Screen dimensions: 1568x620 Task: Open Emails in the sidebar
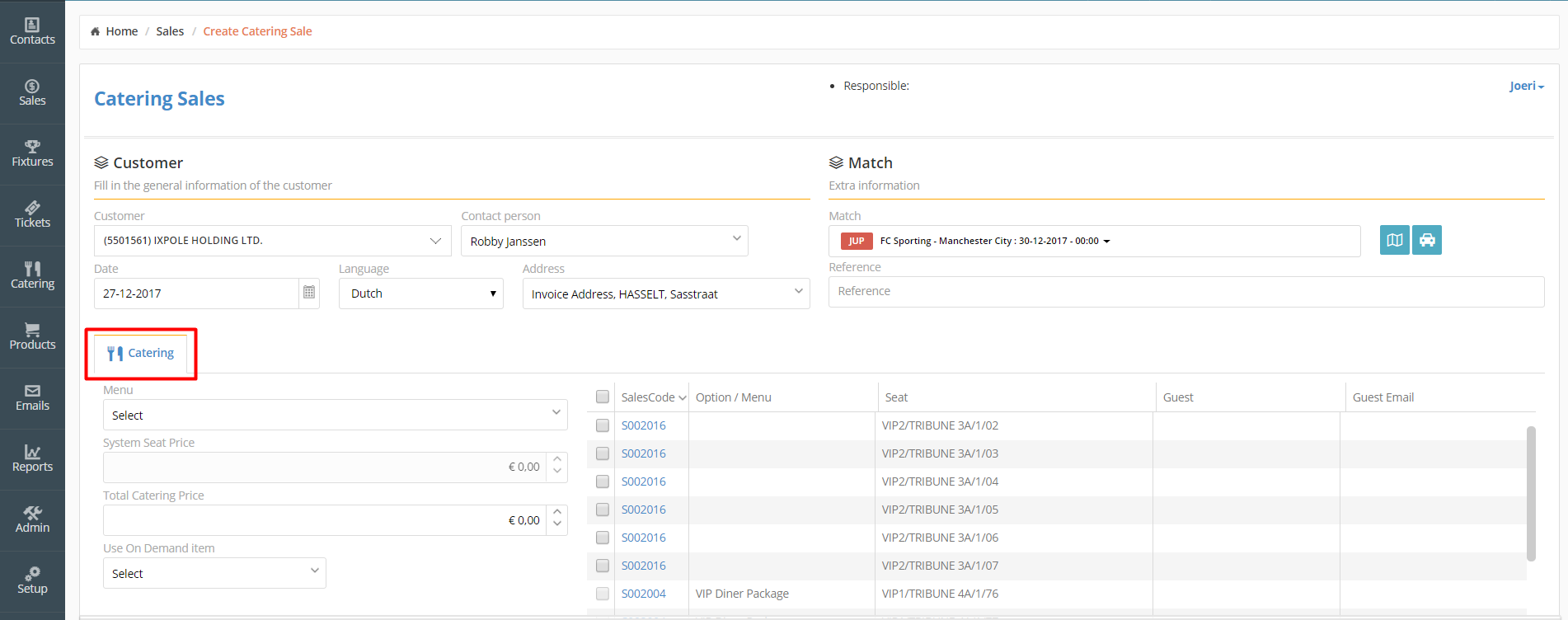tap(32, 398)
